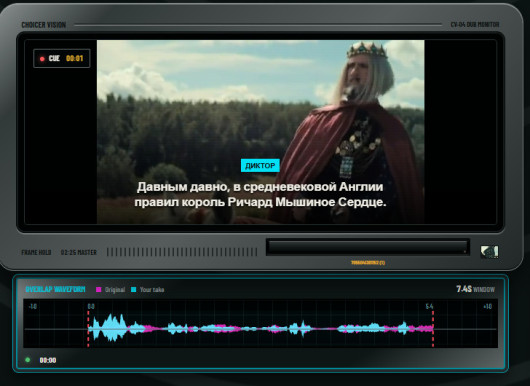This screenshot has height=386, width=530.
Task: Click the magenta Original legend swatch
Action: coord(99,289)
